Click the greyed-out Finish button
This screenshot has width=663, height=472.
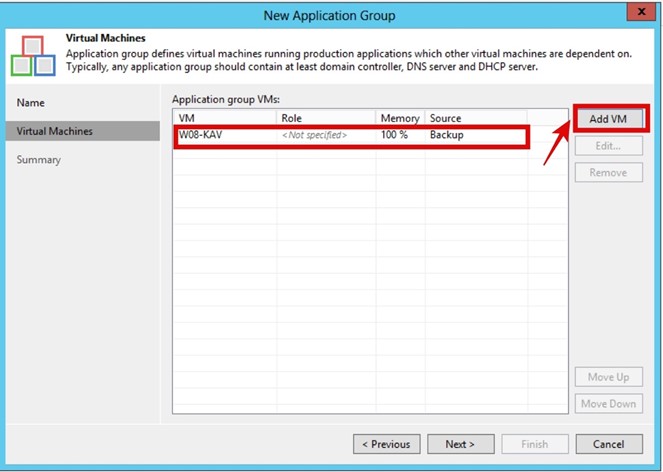(x=535, y=444)
